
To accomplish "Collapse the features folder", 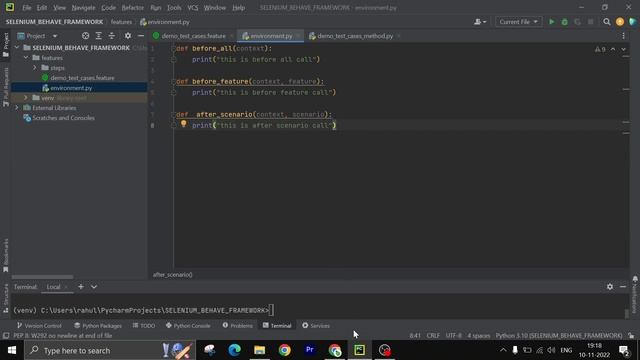I will click(x=26, y=58).
